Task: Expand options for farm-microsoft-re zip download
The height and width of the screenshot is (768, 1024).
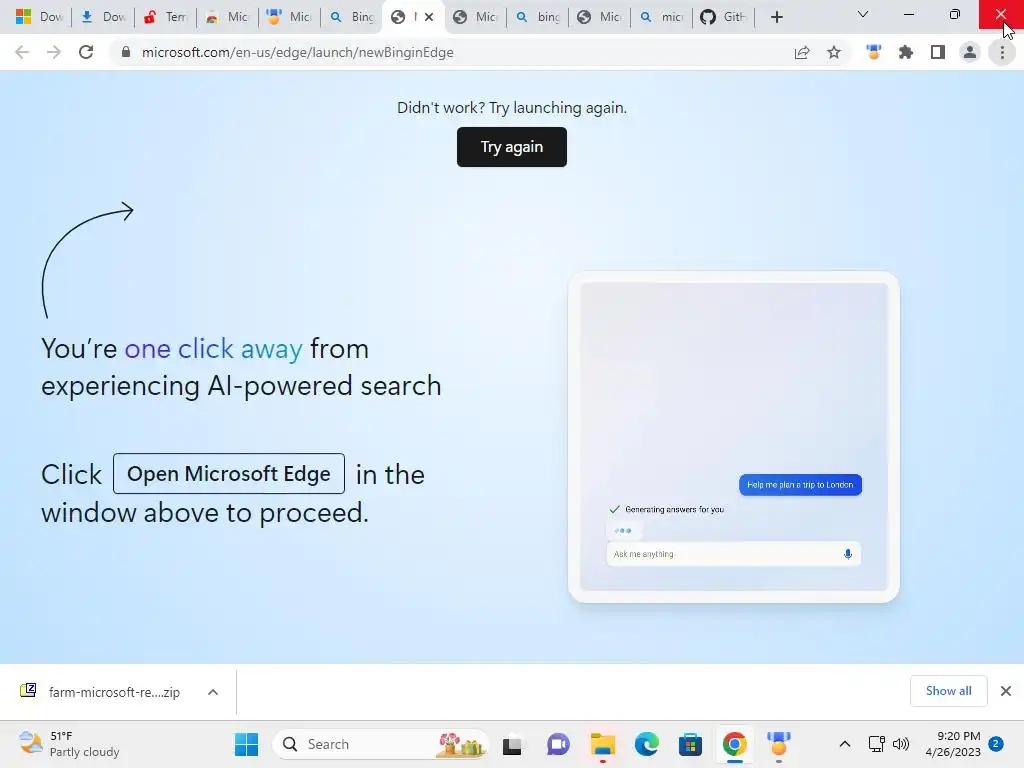Action: pyautogui.click(x=213, y=692)
